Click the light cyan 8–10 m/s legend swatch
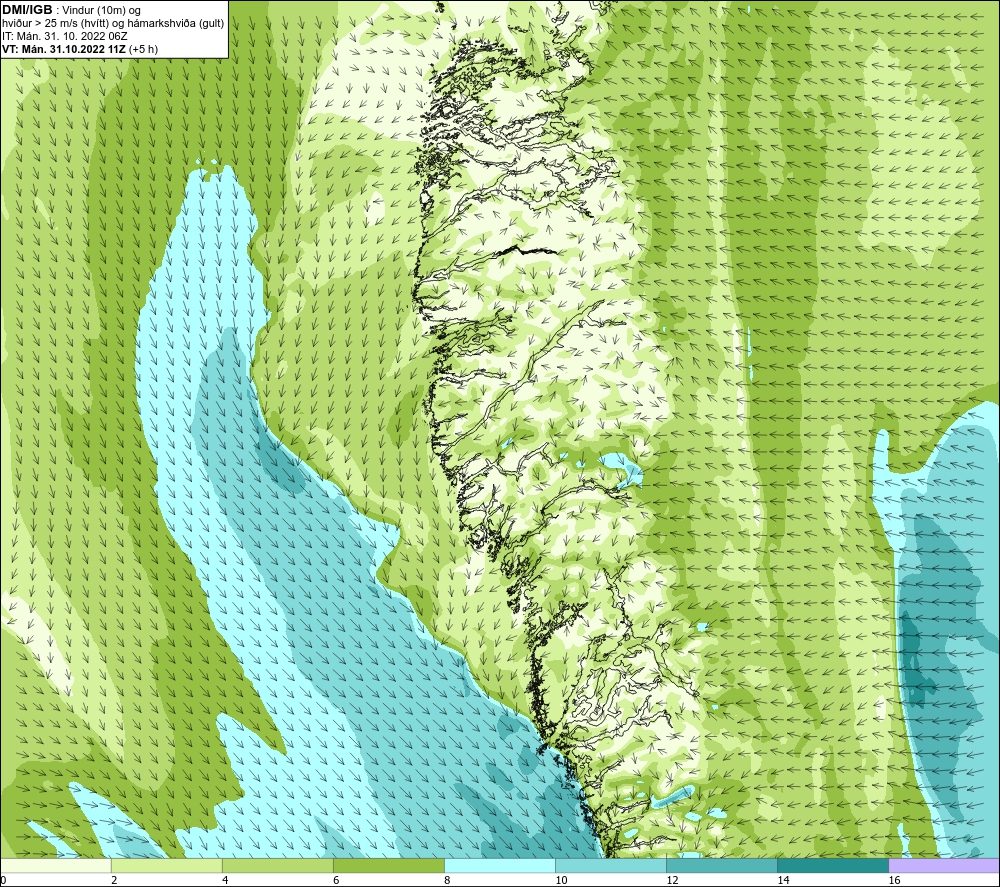 tap(499, 865)
